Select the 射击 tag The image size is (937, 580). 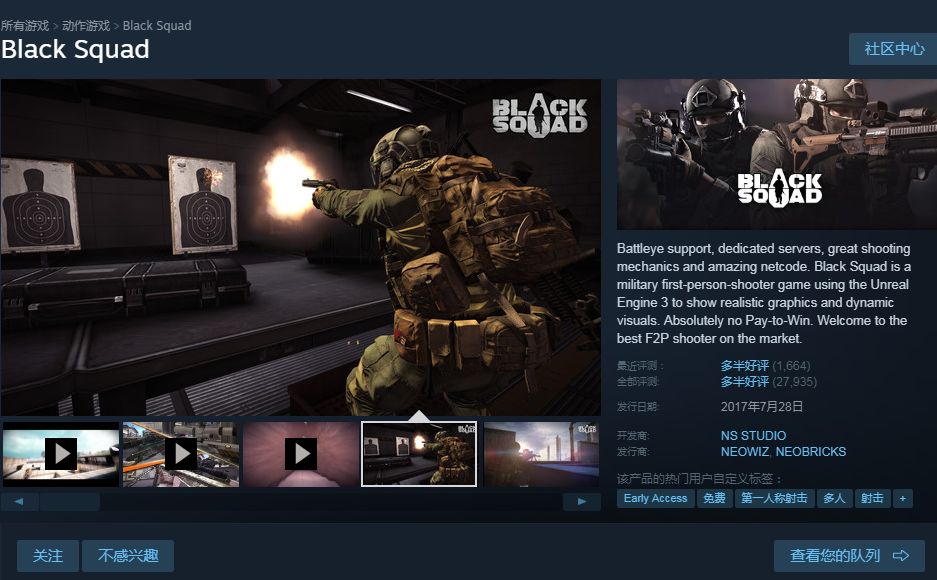coord(872,498)
